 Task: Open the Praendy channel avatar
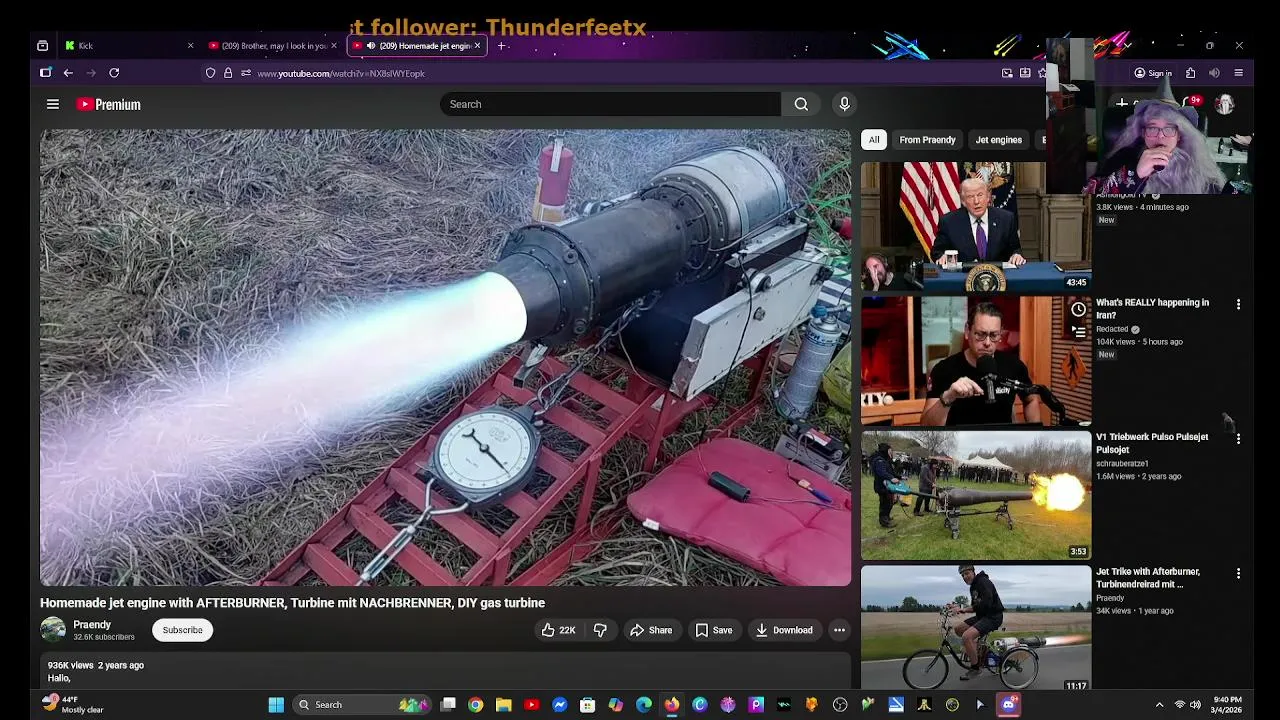tap(53, 630)
